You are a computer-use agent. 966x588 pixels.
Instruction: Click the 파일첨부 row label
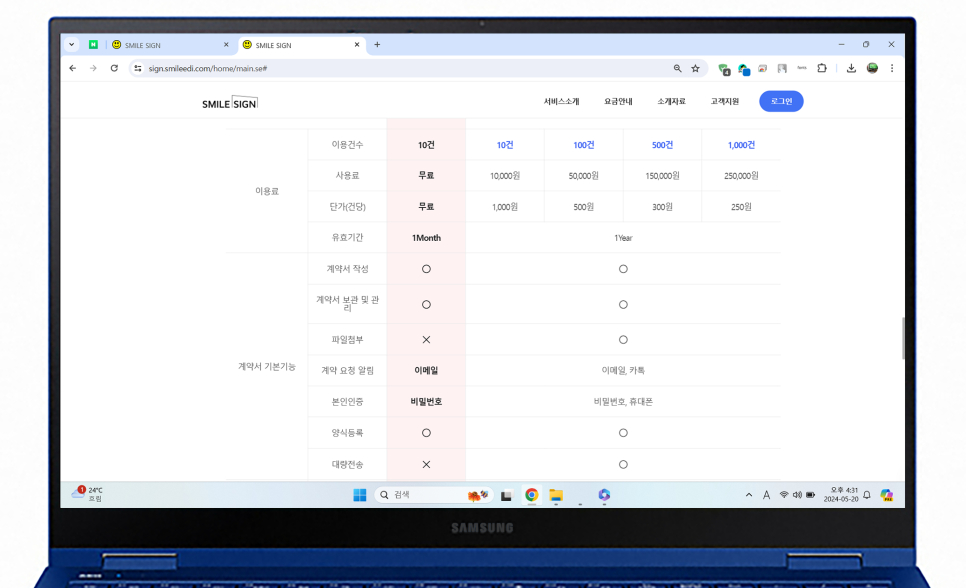tap(347, 340)
